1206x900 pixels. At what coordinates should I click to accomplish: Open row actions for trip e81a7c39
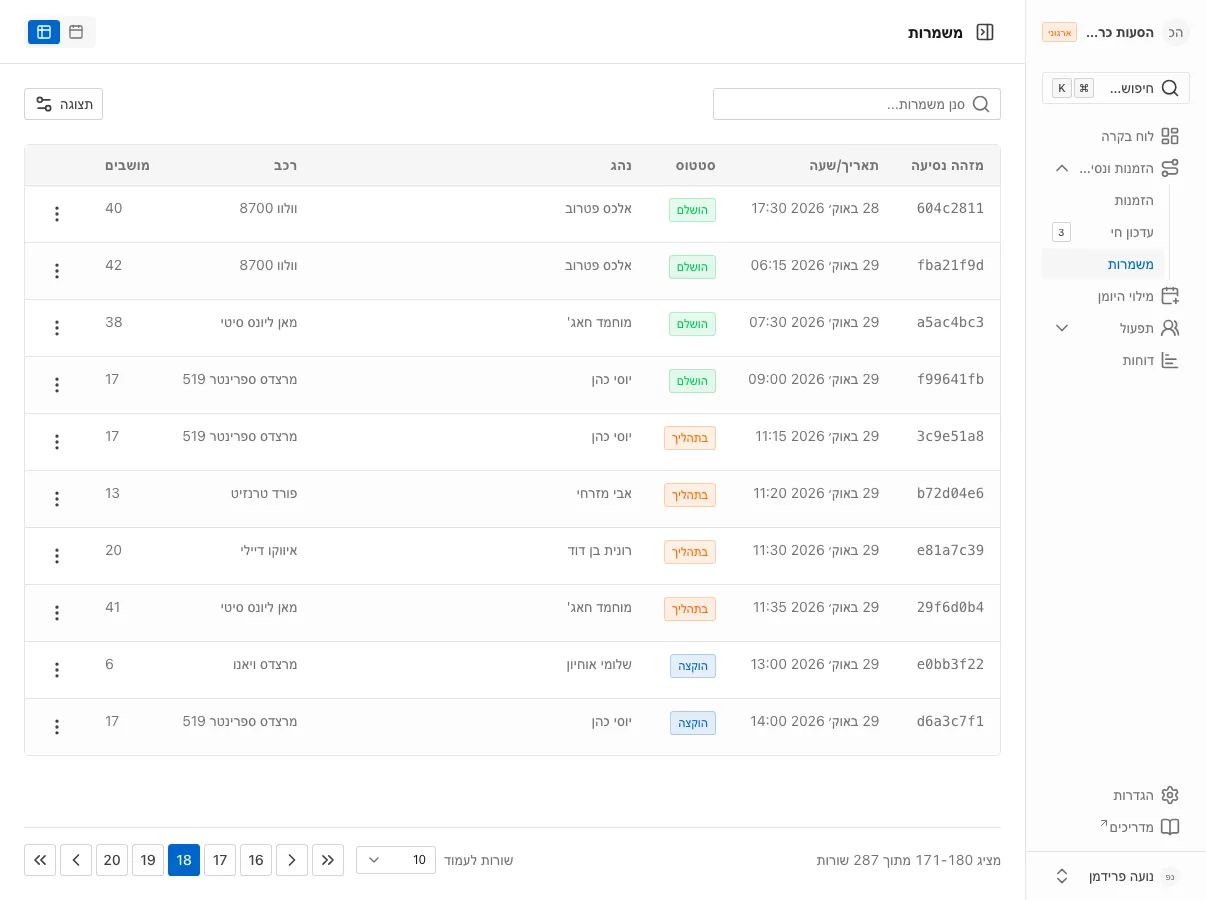(57, 556)
